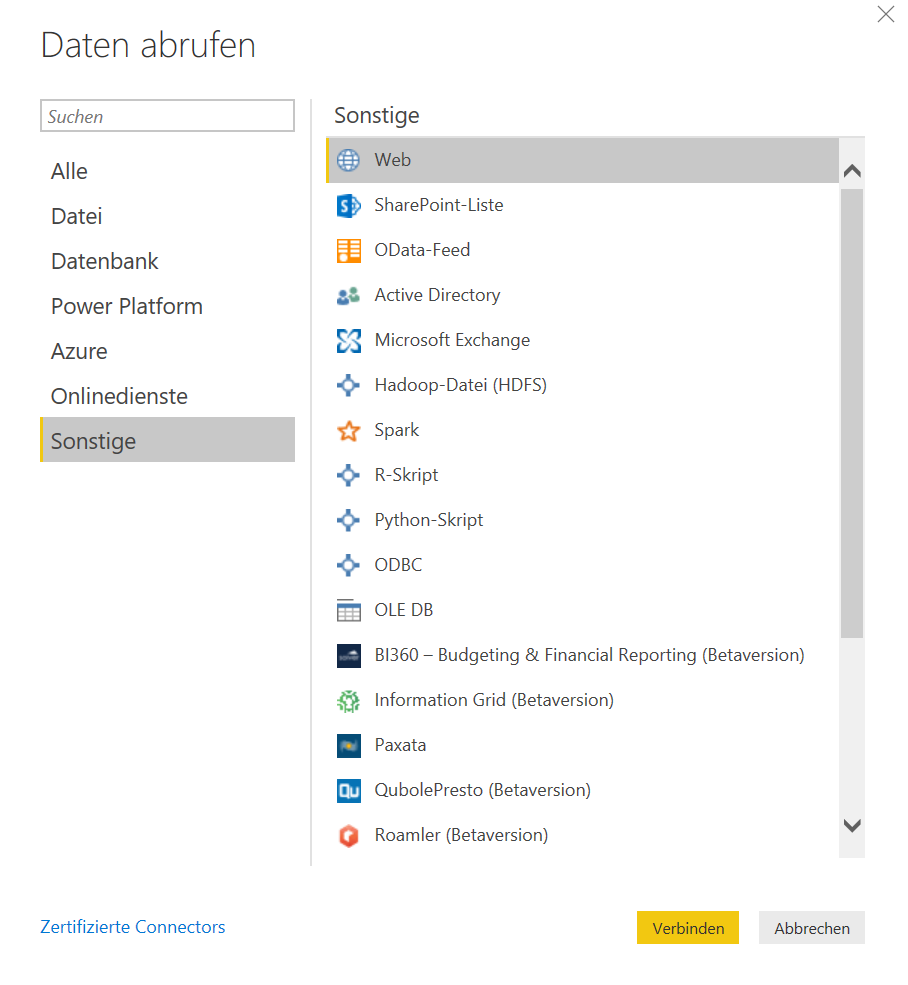The image size is (908, 985).
Task: Click the BI360 connector icon
Action: pos(348,656)
